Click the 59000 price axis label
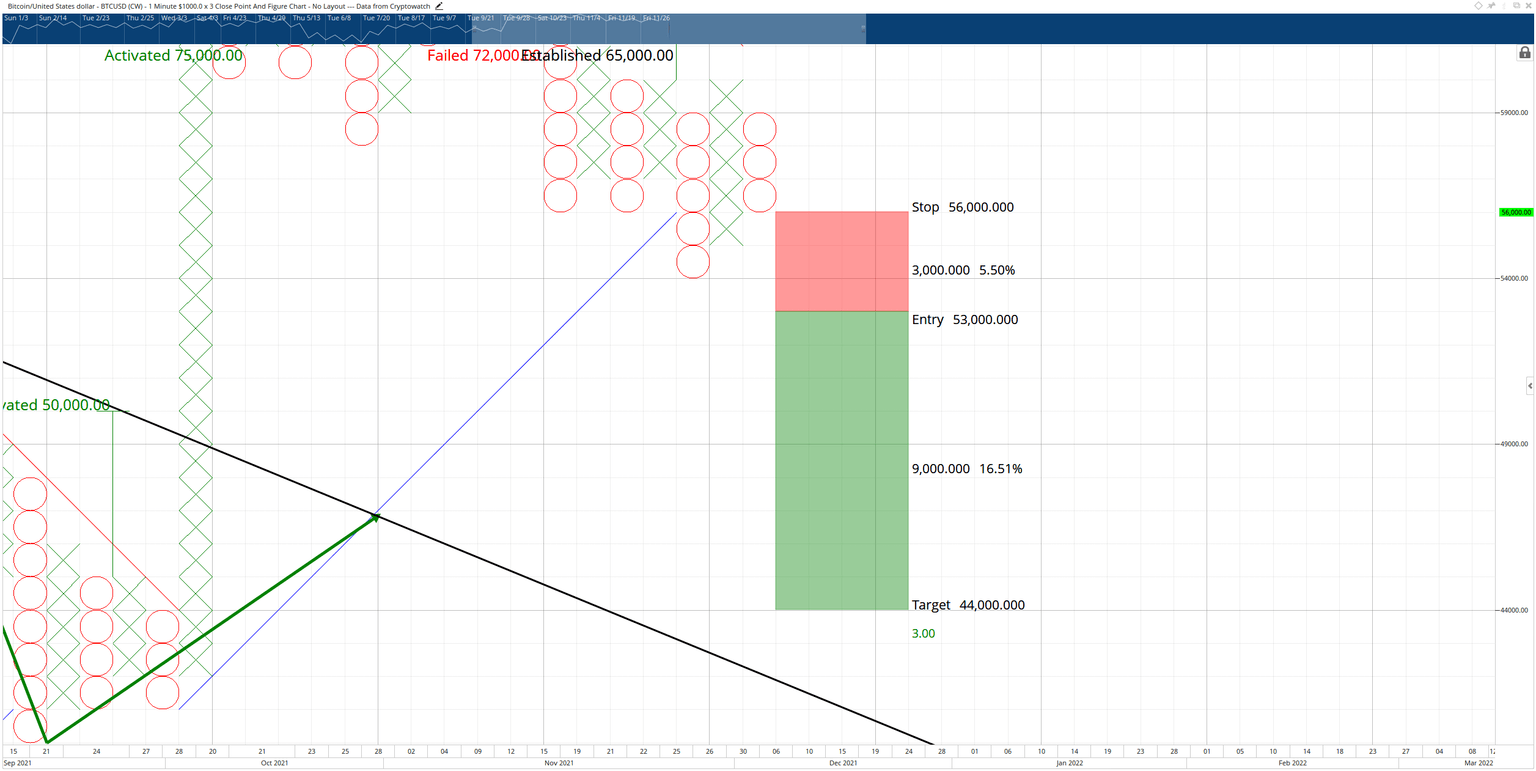Image resolution: width=1536 pixels, height=771 pixels. (x=1513, y=113)
